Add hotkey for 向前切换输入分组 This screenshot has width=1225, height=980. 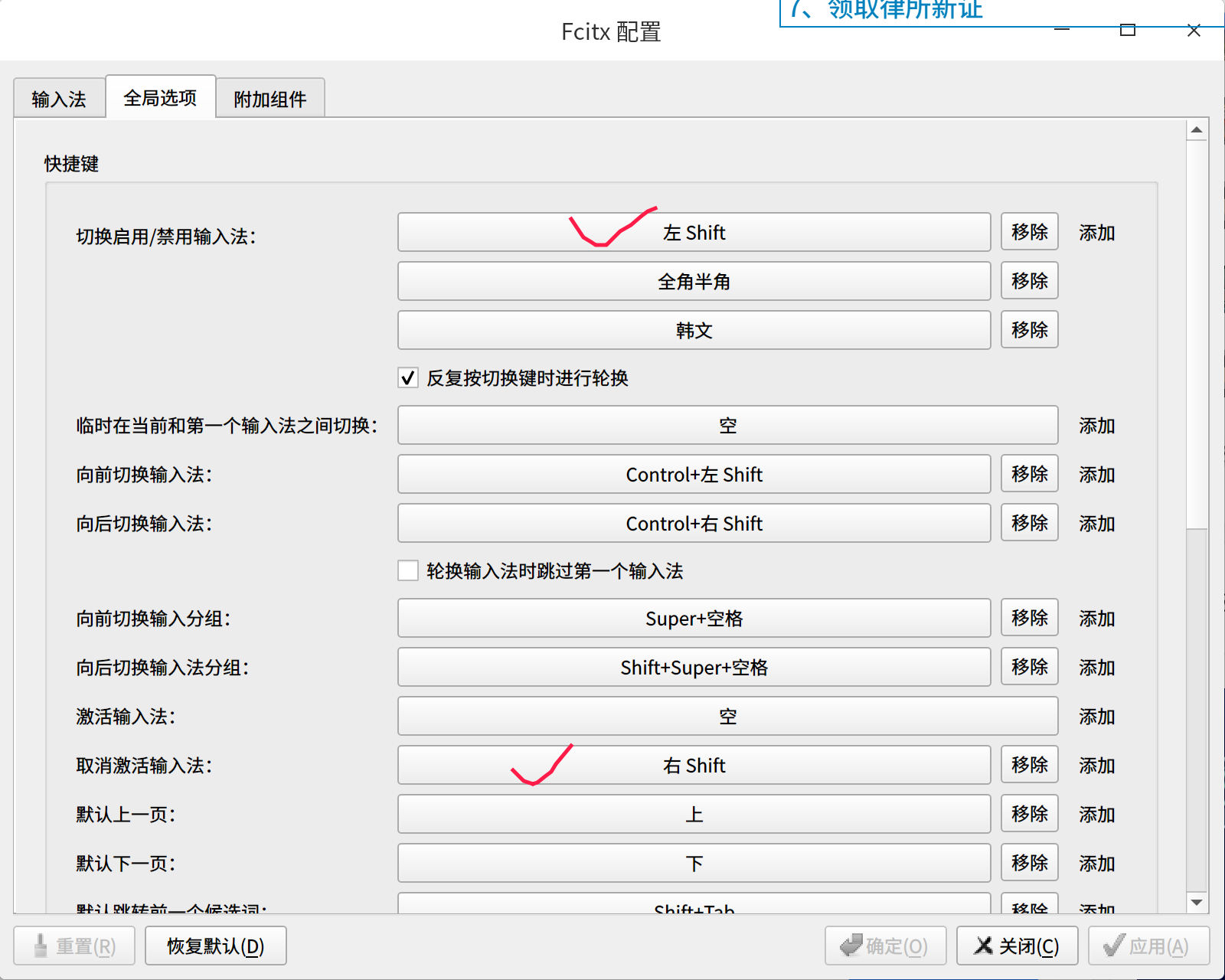(1097, 619)
